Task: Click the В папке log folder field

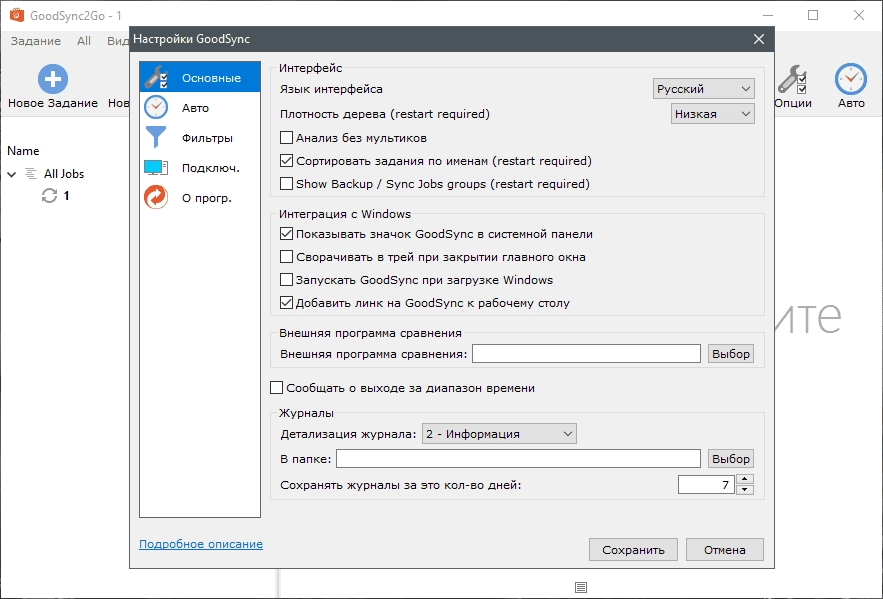Action: (x=518, y=458)
